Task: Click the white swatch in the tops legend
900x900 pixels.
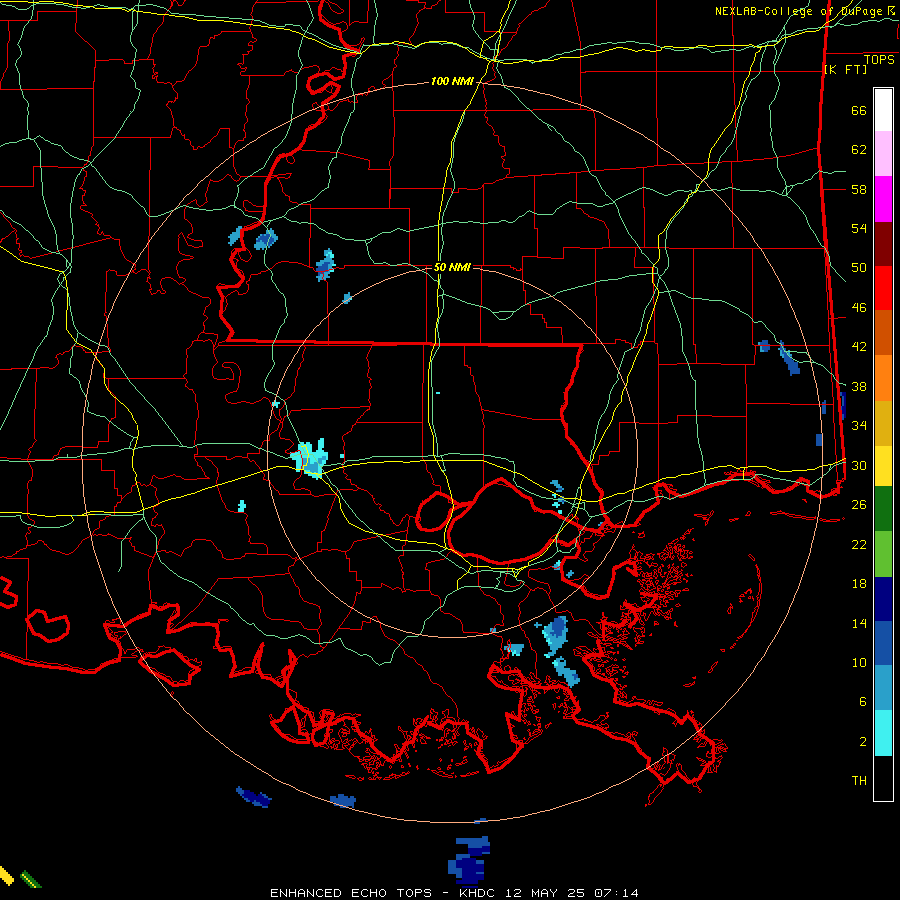Action: (883, 110)
